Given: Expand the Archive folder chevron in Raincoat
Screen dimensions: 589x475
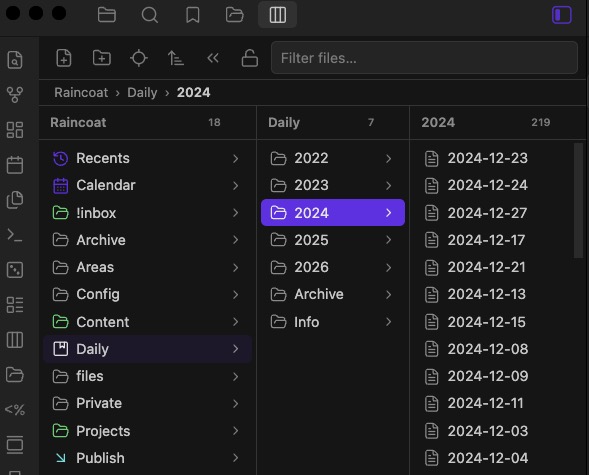Looking at the screenshot, I should tap(236, 240).
